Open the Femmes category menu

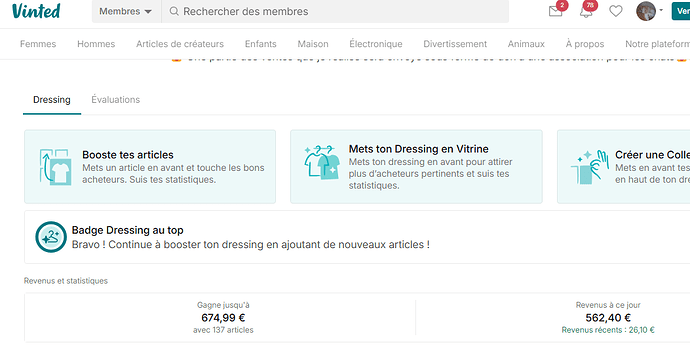point(38,44)
